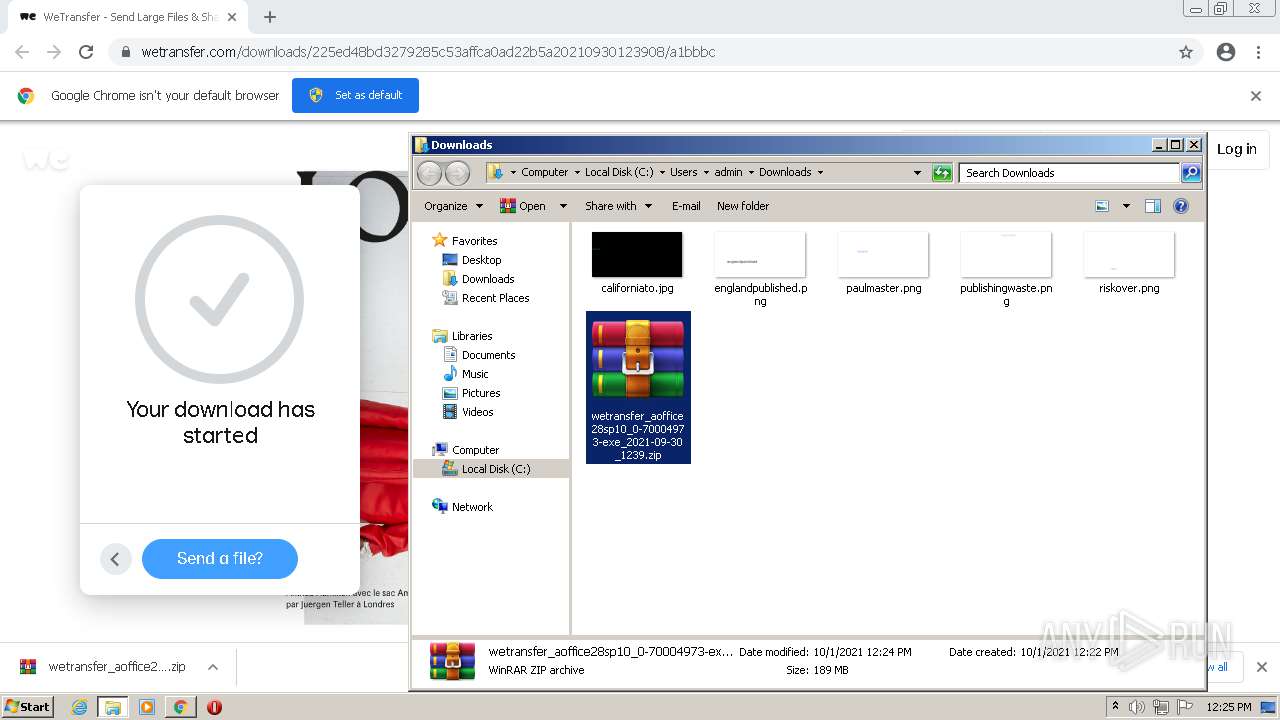Select Users breadcrumb segment
Screen dimensions: 1280x720
[x=684, y=172]
